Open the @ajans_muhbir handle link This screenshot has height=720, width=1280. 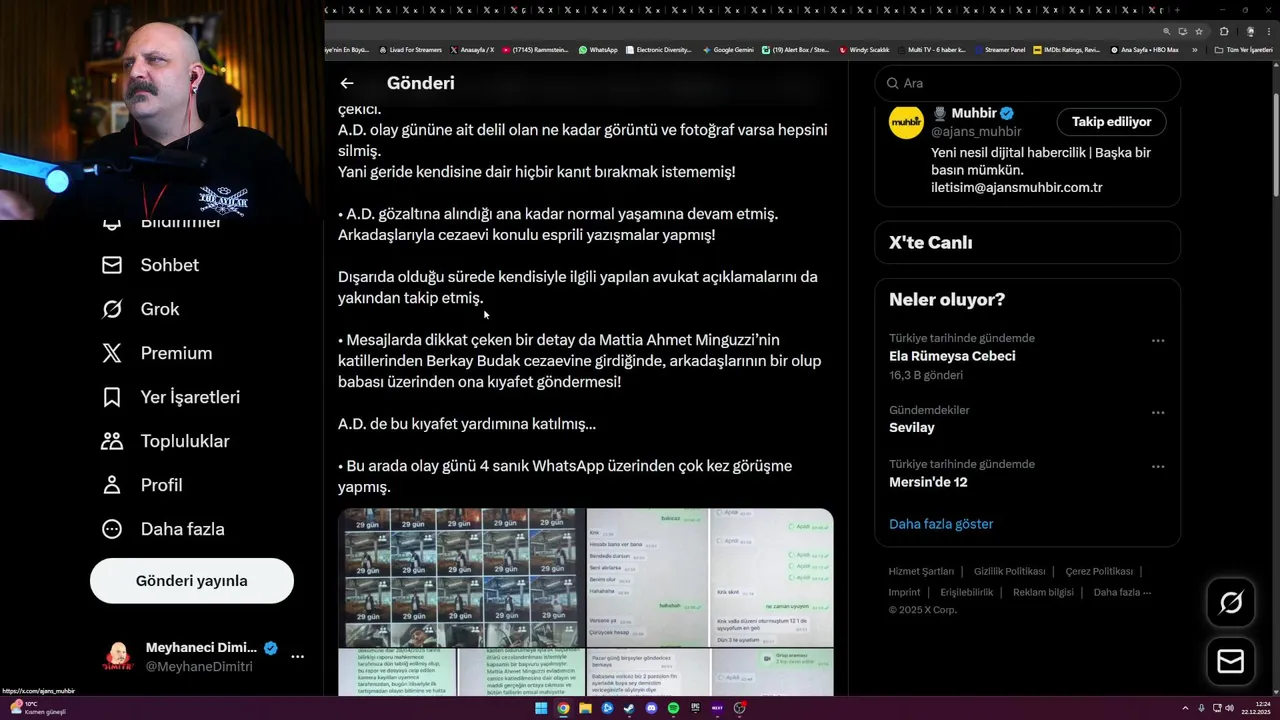click(x=976, y=132)
